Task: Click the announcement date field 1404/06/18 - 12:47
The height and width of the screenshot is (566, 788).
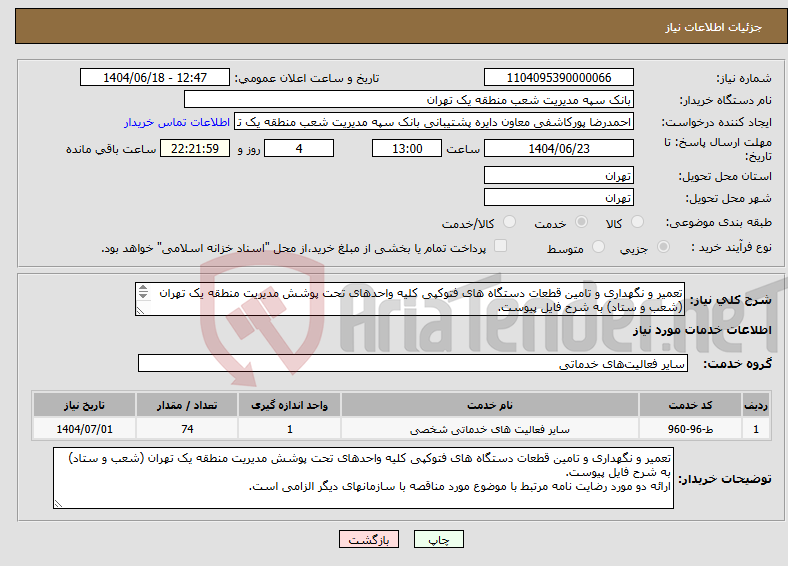Action: 155,77
